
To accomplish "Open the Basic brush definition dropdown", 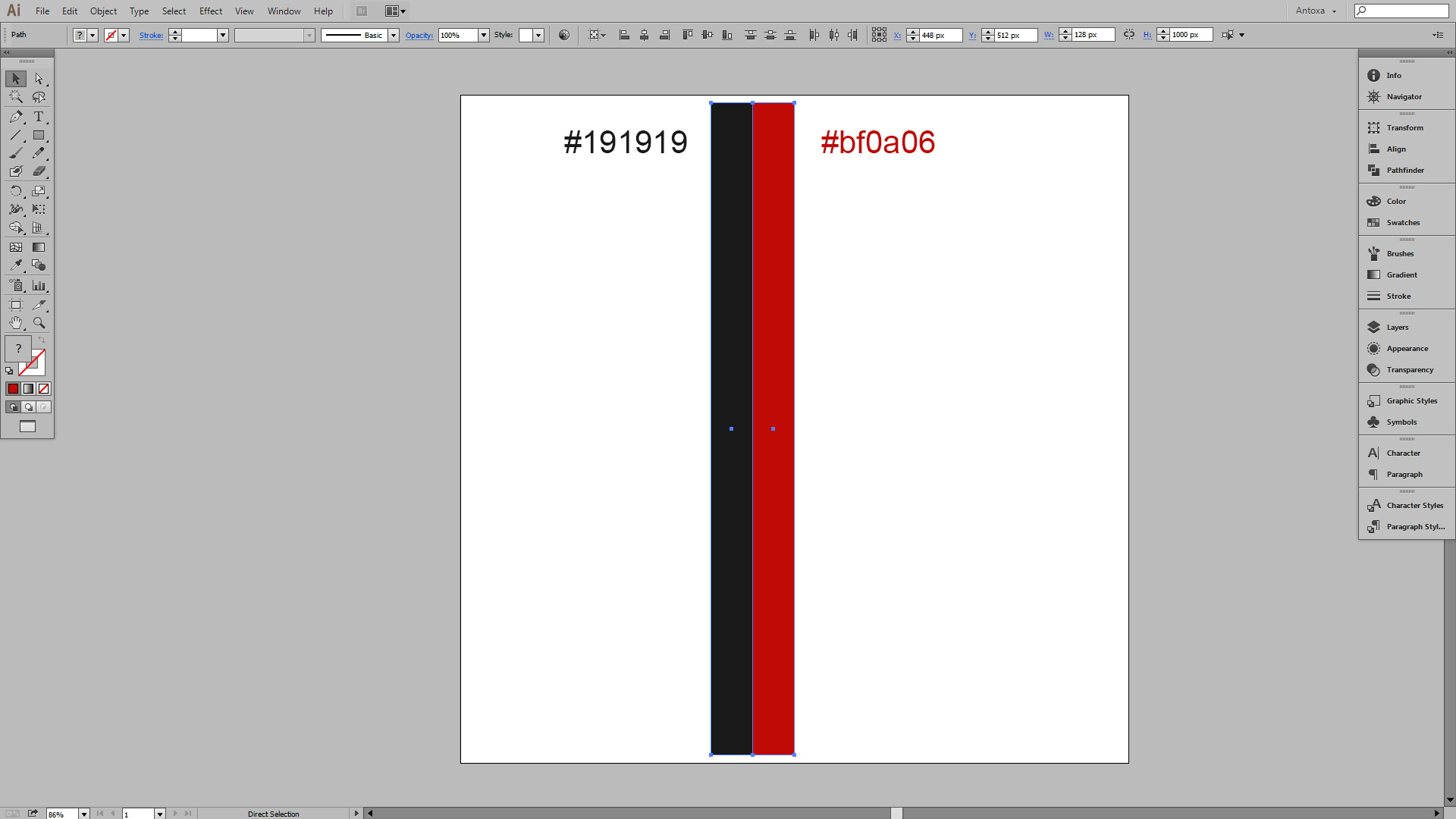I will (x=394, y=36).
